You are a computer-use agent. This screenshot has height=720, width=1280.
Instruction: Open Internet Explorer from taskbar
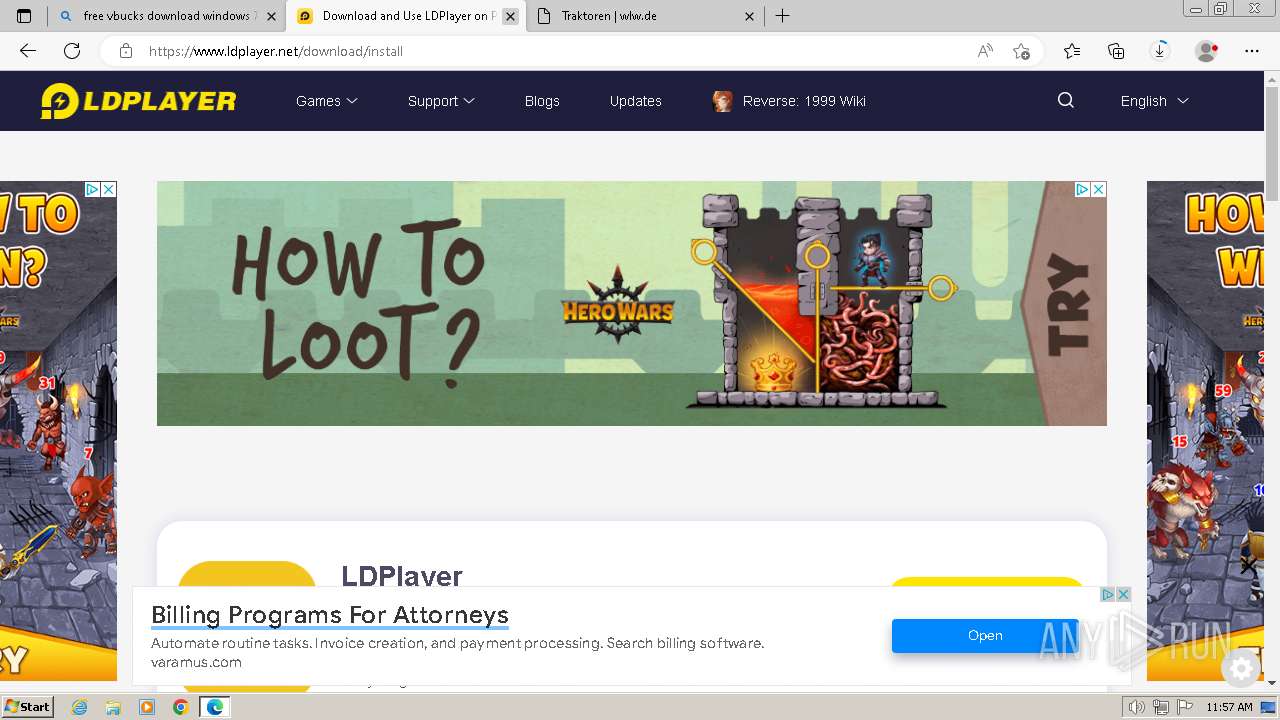pyautogui.click(x=80, y=707)
